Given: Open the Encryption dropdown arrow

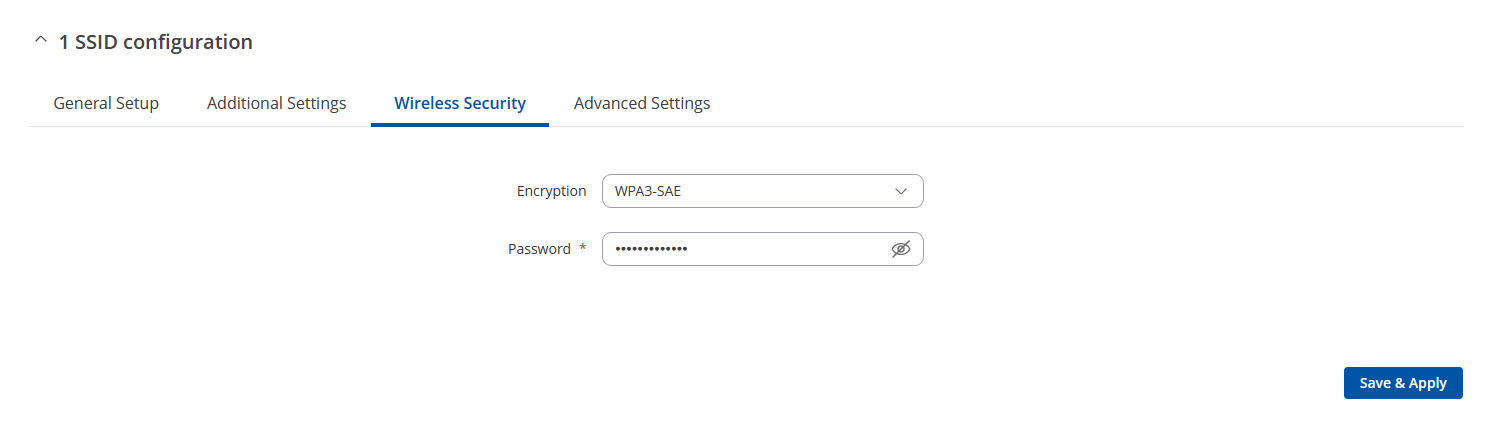Looking at the screenshot, I should pos(901,191).
